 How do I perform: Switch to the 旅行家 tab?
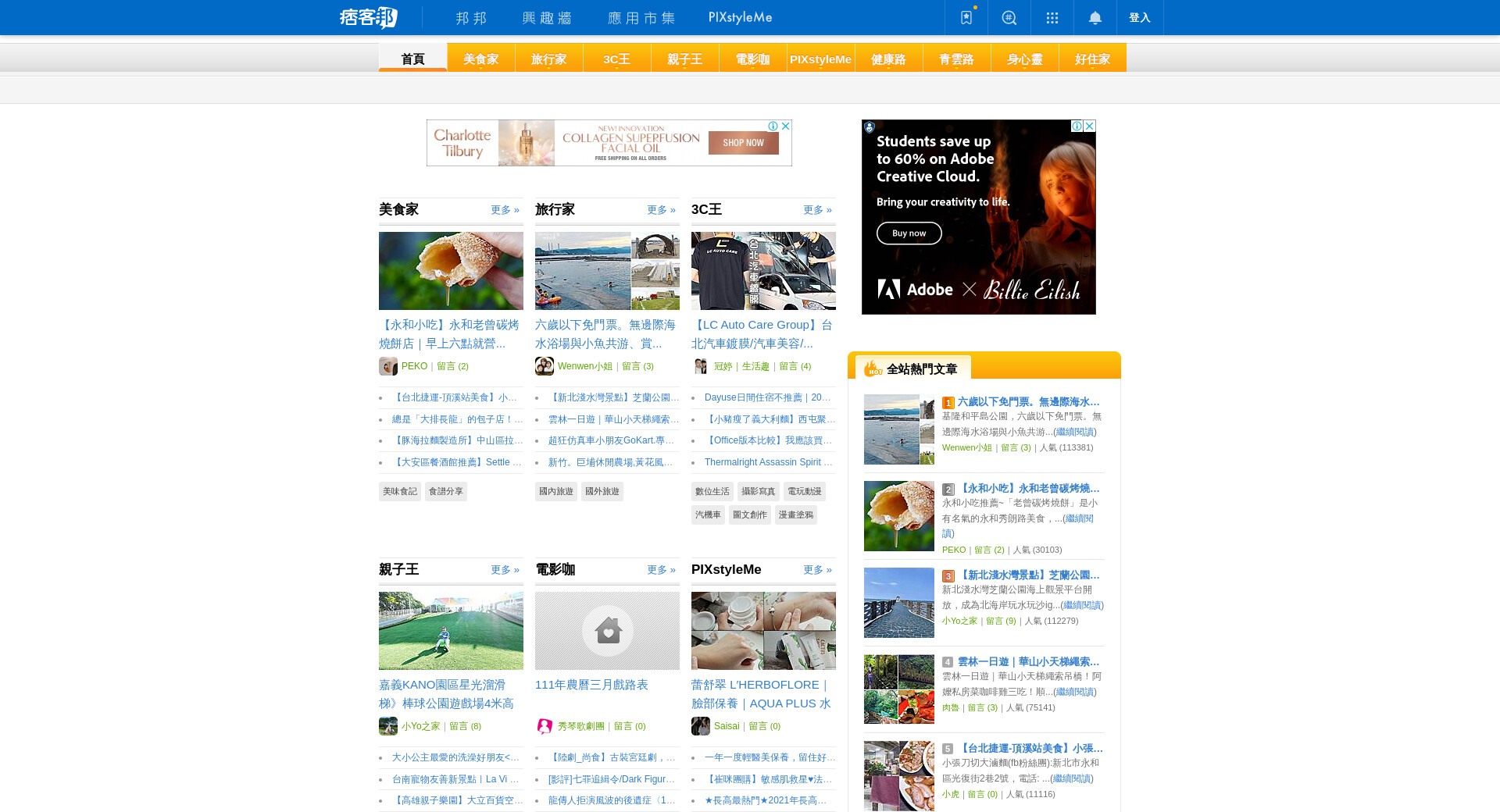(x=549, y=59)
